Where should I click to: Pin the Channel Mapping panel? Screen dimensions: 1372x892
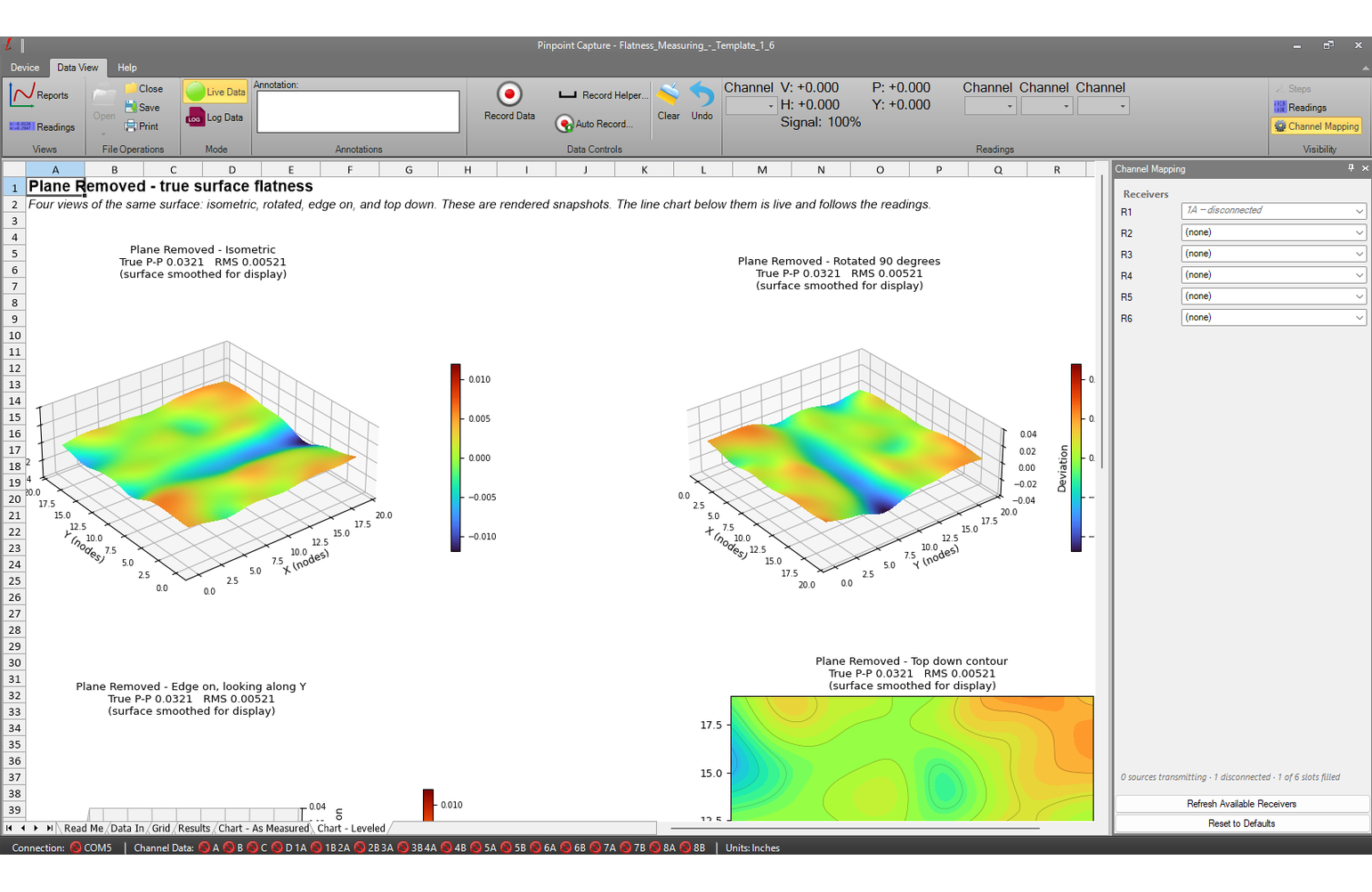pos(1351,168)
